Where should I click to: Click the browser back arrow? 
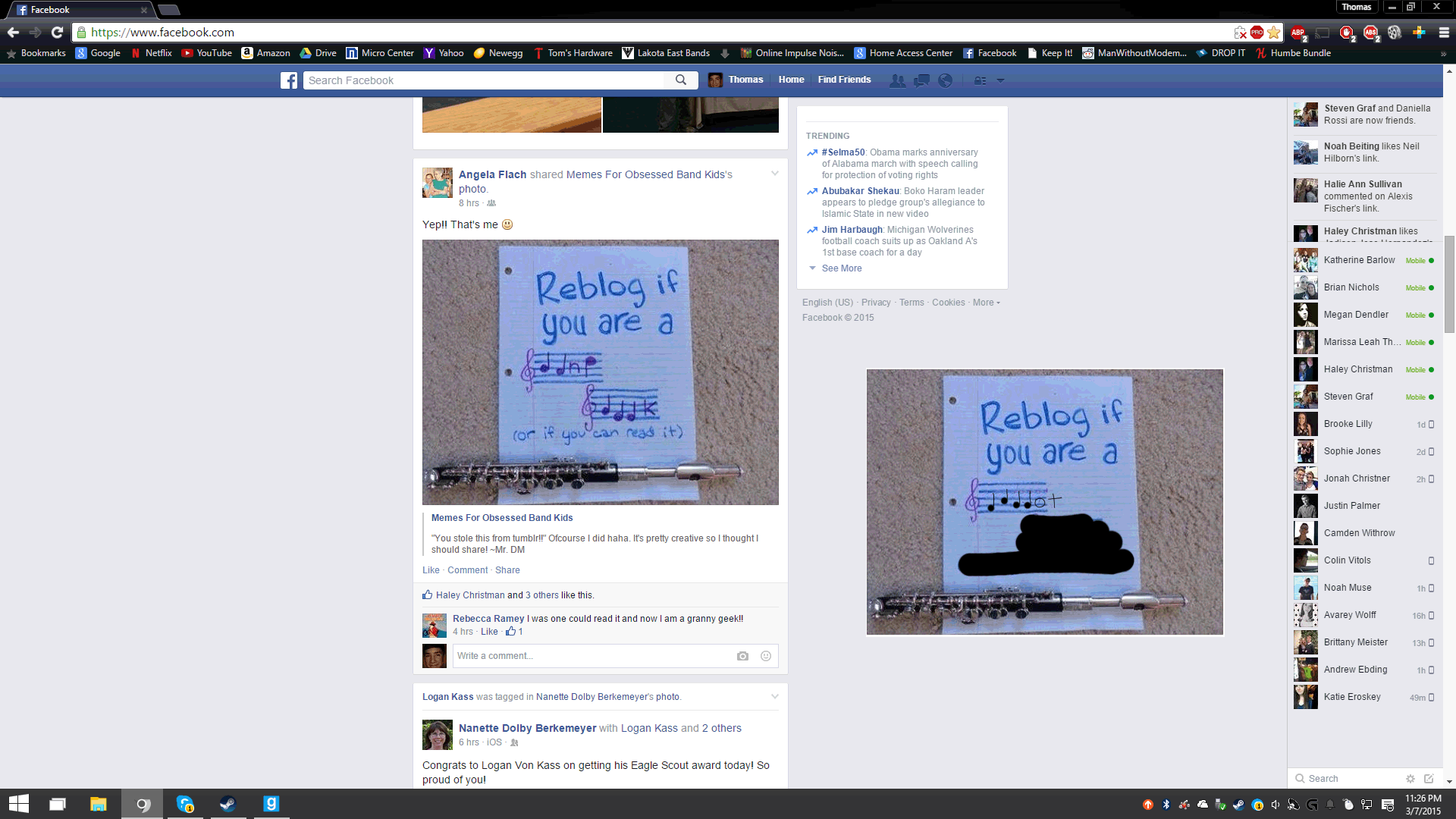[x=13, y=33]
